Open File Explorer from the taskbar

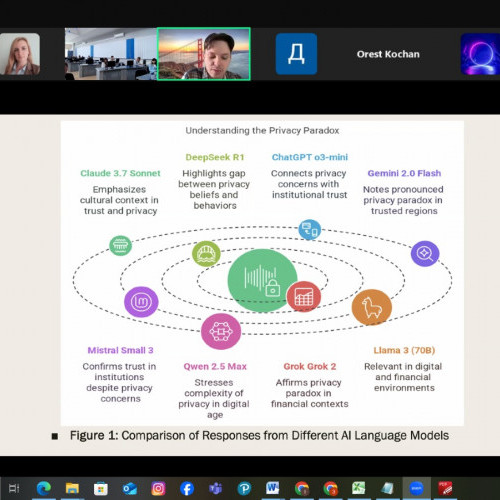click(72, 489)
